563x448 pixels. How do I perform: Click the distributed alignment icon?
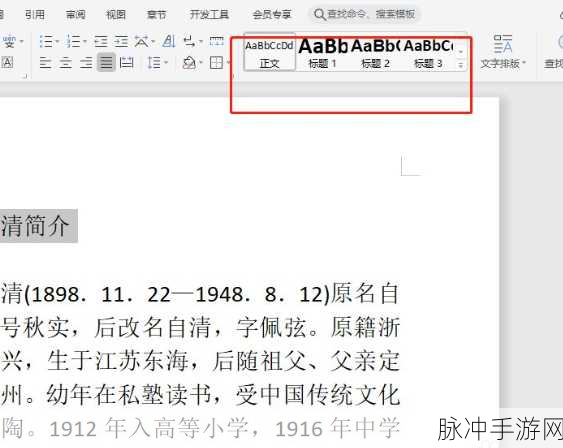pos(126,63)
